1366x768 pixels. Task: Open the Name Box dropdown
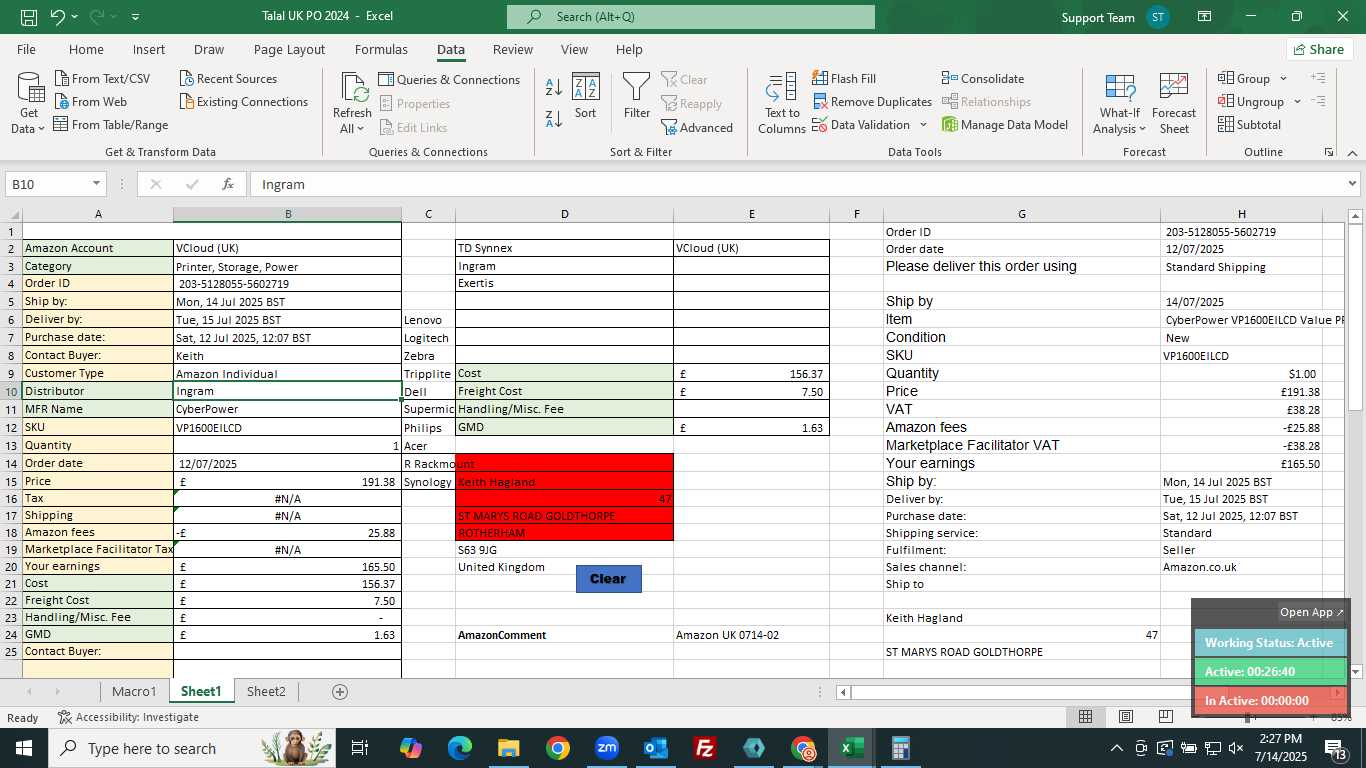[97, 184]
